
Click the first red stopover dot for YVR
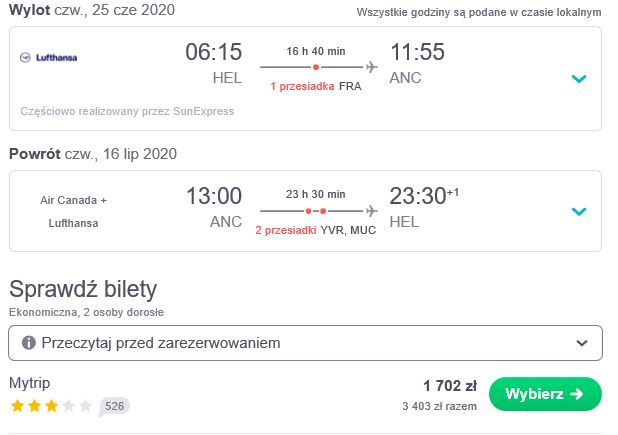pyautogui.click(x=309, y=211)
